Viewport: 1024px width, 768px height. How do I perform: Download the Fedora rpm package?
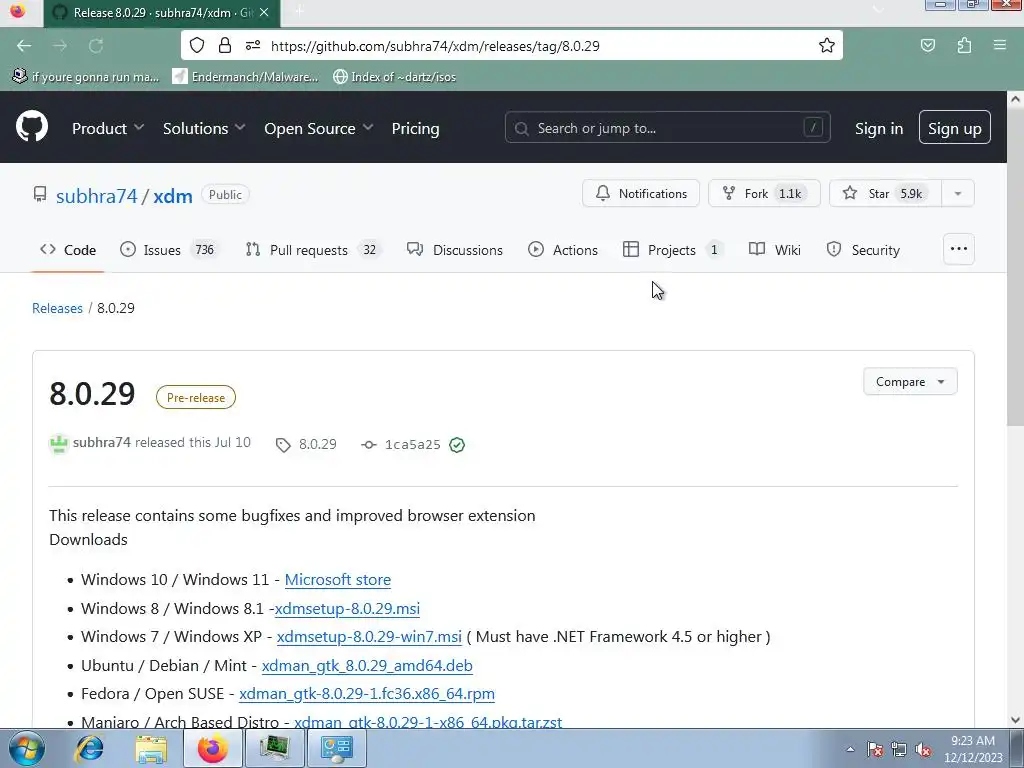367,694
